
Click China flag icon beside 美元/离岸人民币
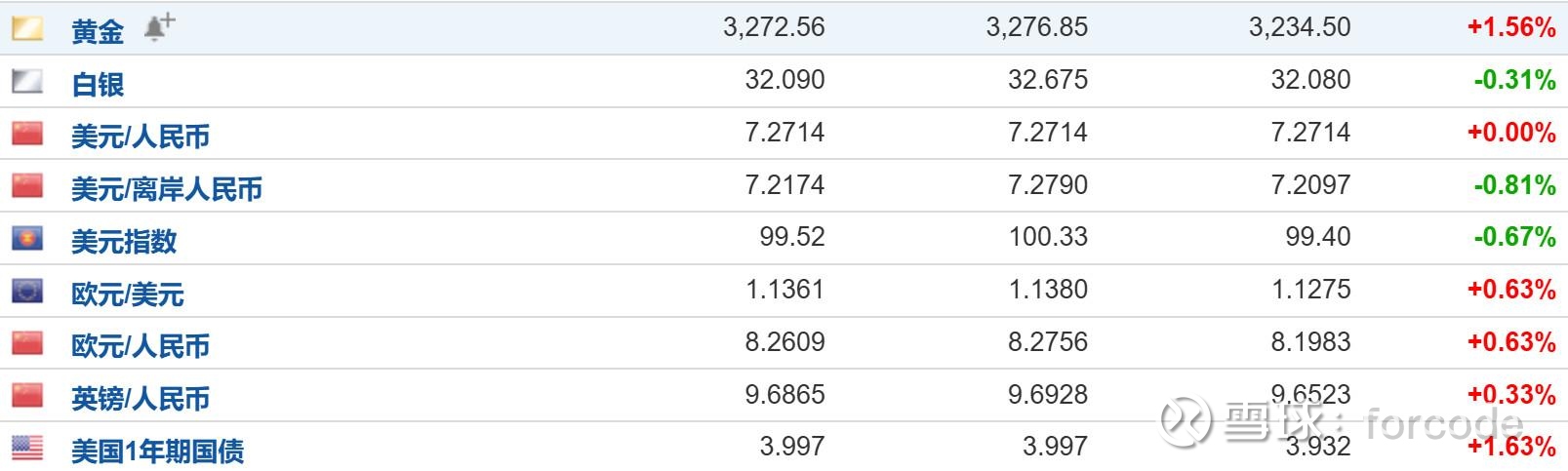coord(27,185)
